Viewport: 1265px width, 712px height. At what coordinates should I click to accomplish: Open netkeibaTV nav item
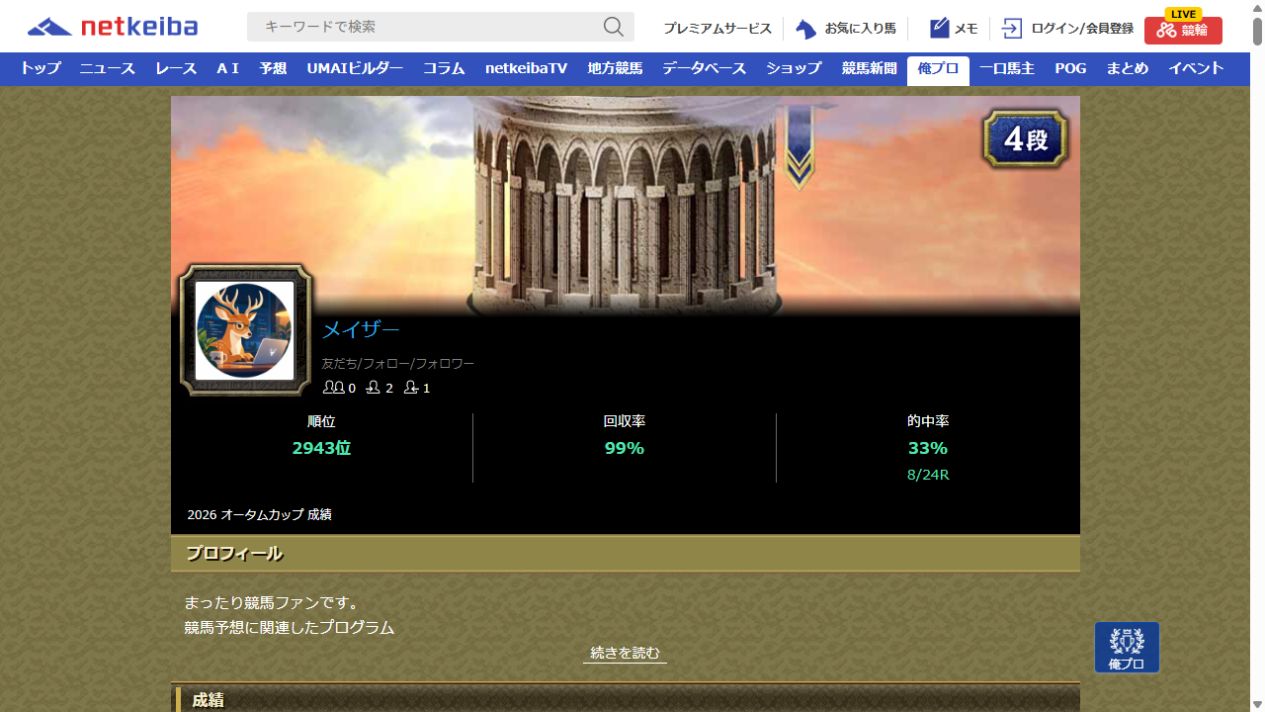coord(526,69)
